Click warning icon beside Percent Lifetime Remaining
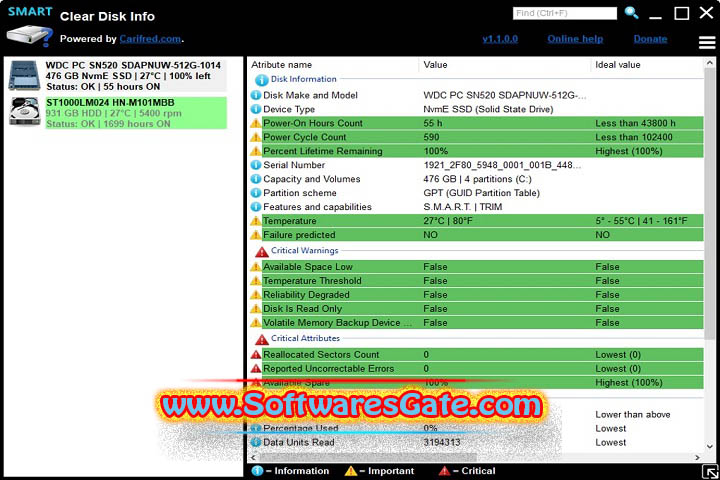The image size is (720, 480). pyautogui.click(x=256, y=151)
